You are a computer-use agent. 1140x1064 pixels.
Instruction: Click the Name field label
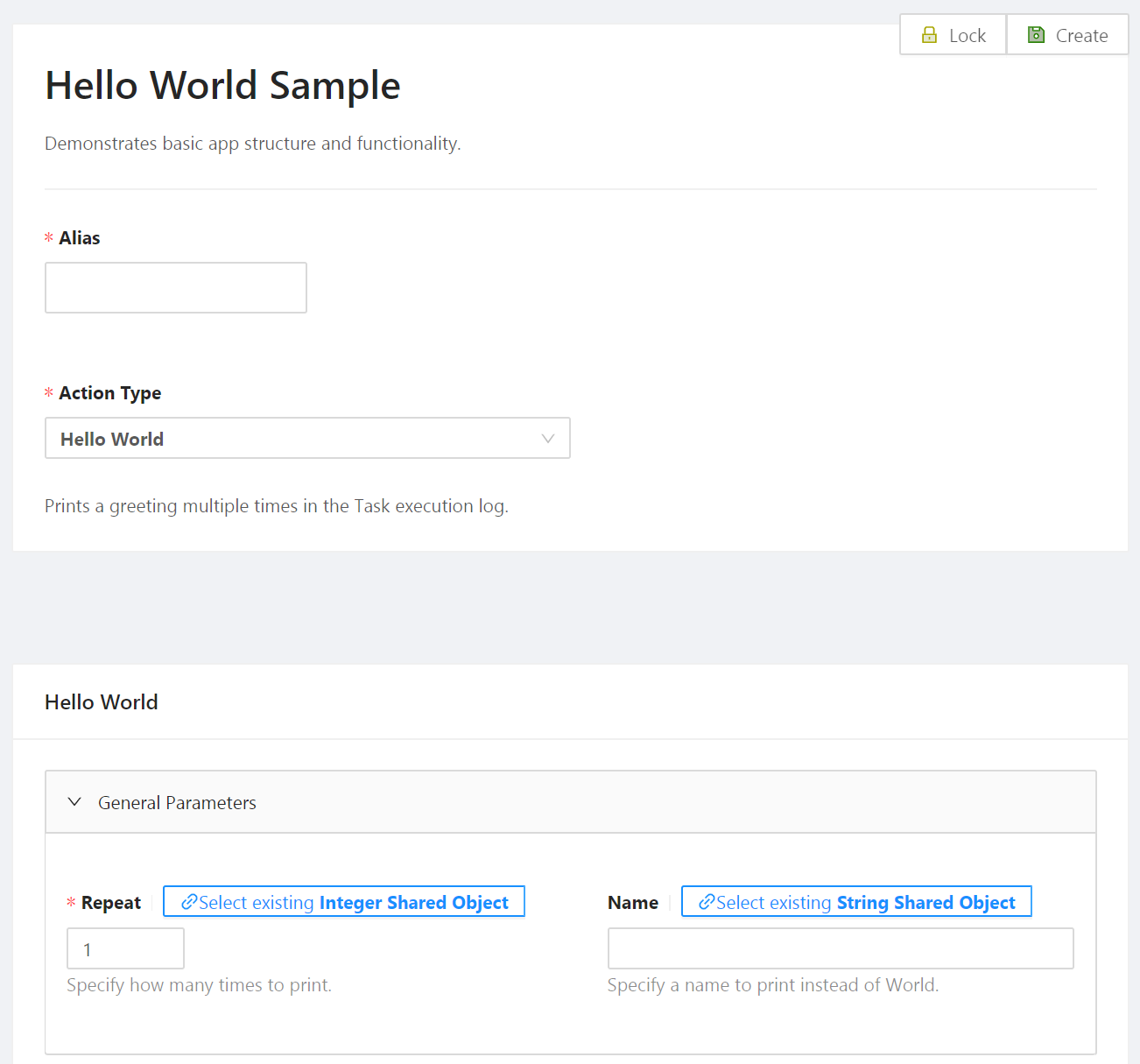tap(633, 903)
